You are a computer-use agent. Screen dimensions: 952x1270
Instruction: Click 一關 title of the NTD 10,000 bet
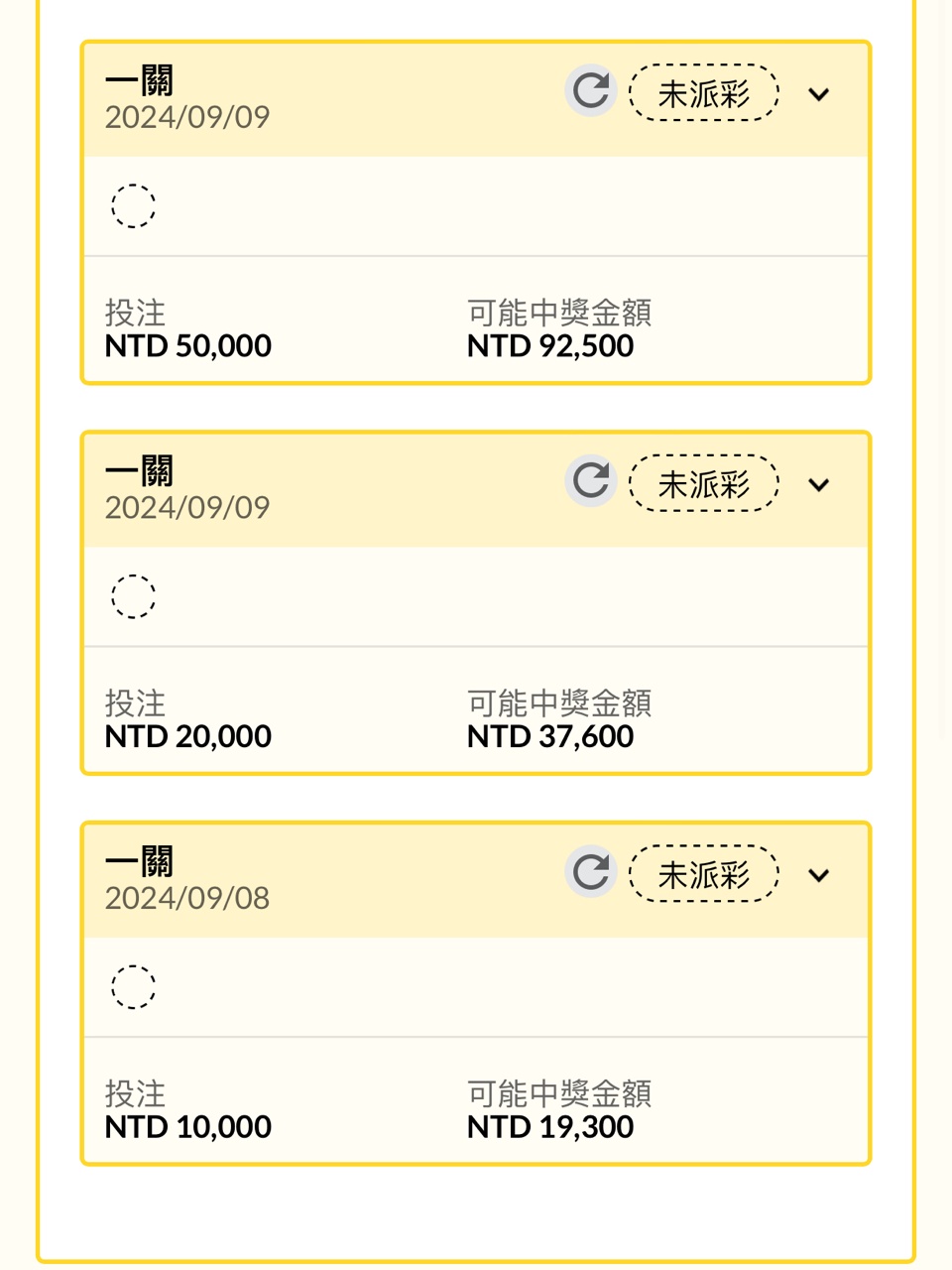point(140,861)
